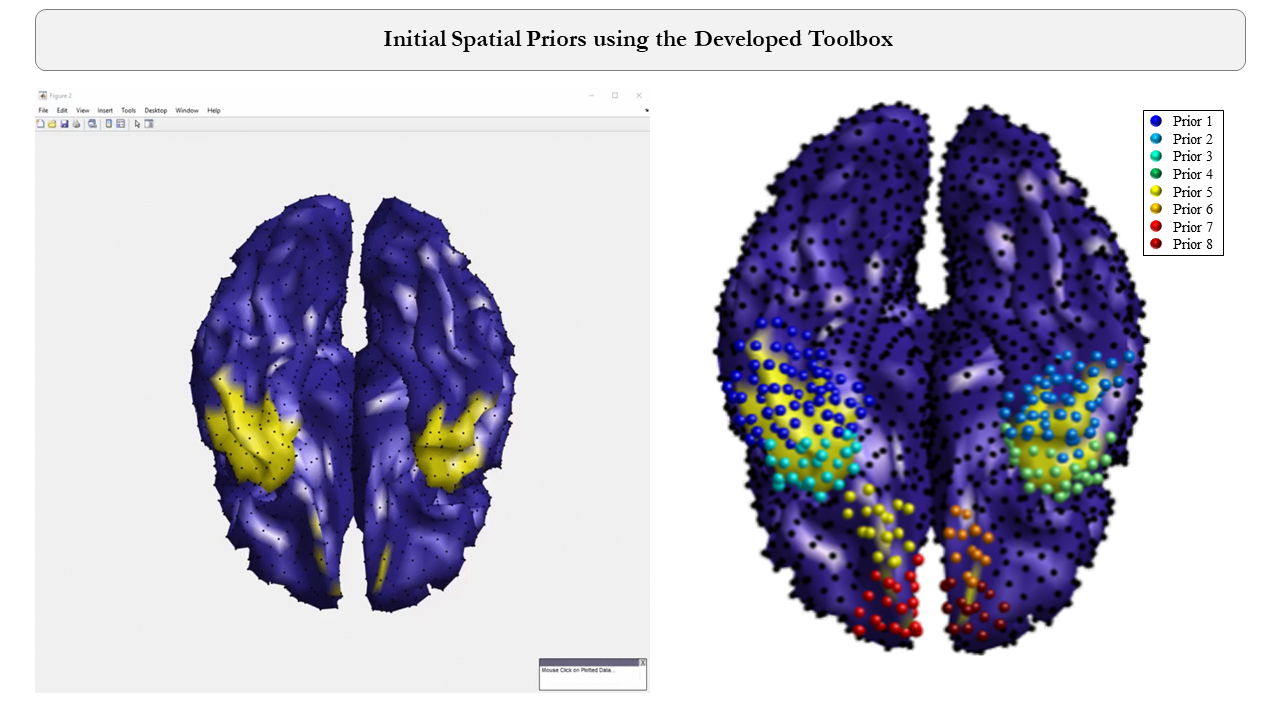The height and width of the screenshot is (720, 1280).
Task: Click the Prior 2 legend marker
Action: tap(1156, 139)
